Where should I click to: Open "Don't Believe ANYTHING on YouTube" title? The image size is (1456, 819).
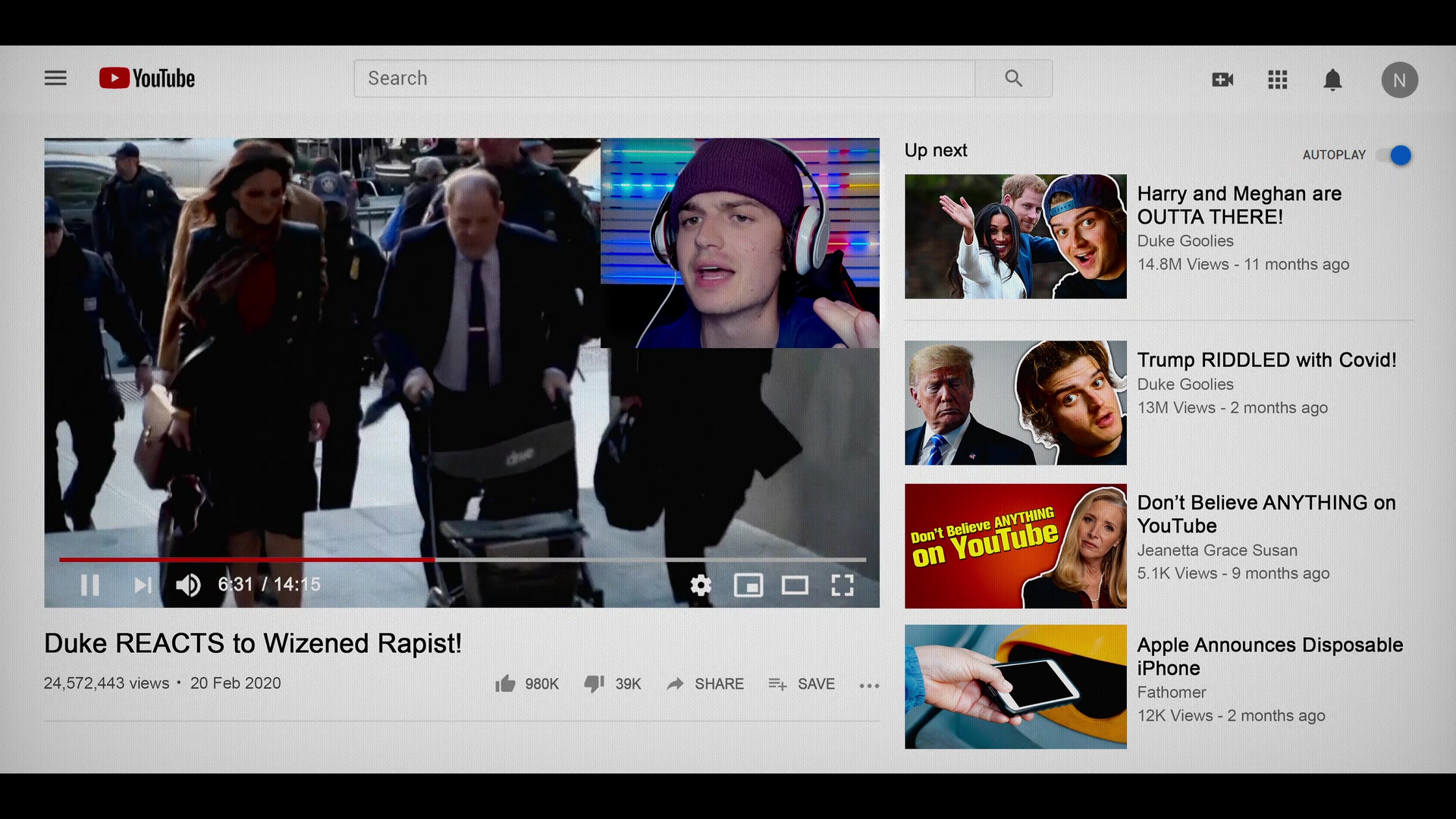pos(1266,514)
